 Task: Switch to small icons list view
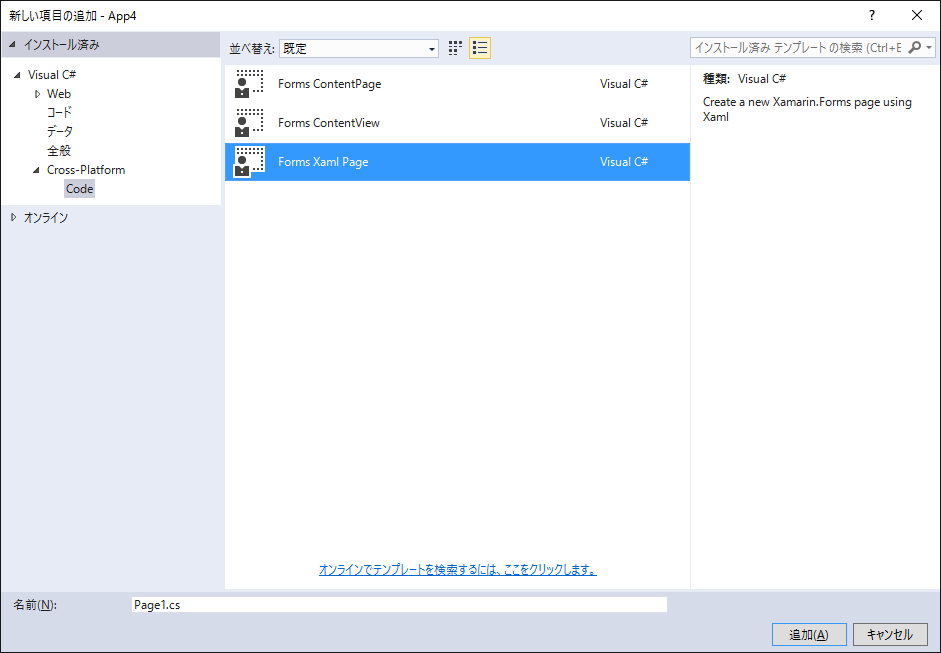tap(480, 48)
